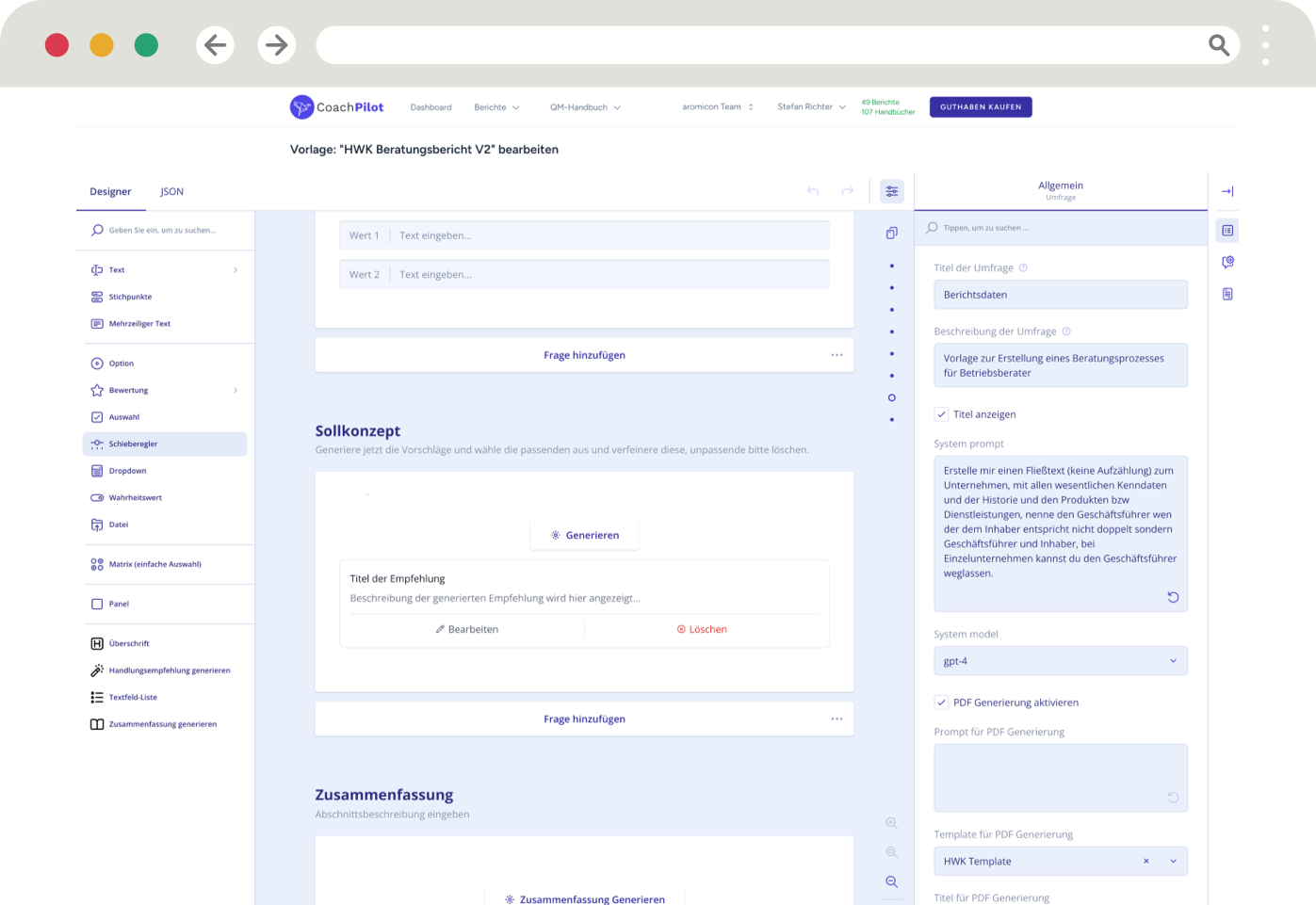1316x905 pixels.
Task: Click the browser forward arrow button
Action: pyautogui.click(x=277, y=45)
